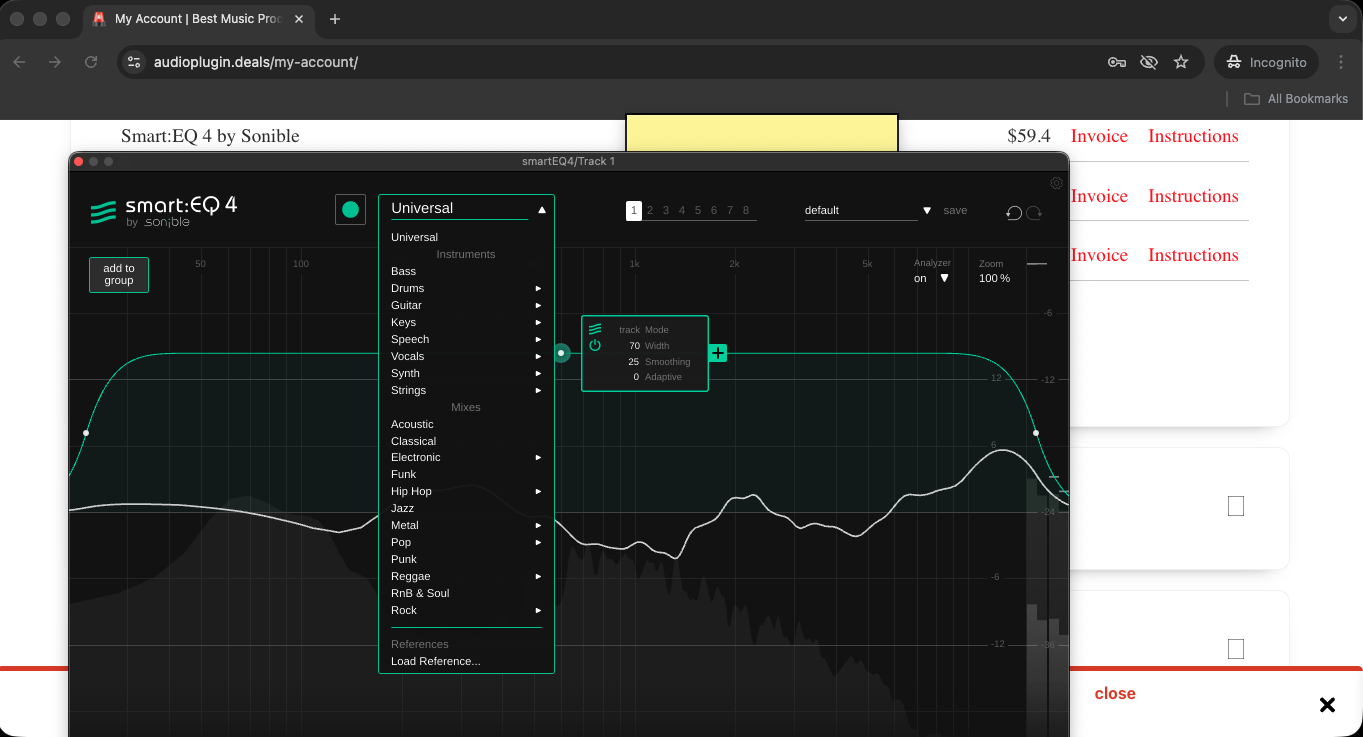Toggle the band power button off
Viewport: 1363px width, 737px height.
point(597,346)
